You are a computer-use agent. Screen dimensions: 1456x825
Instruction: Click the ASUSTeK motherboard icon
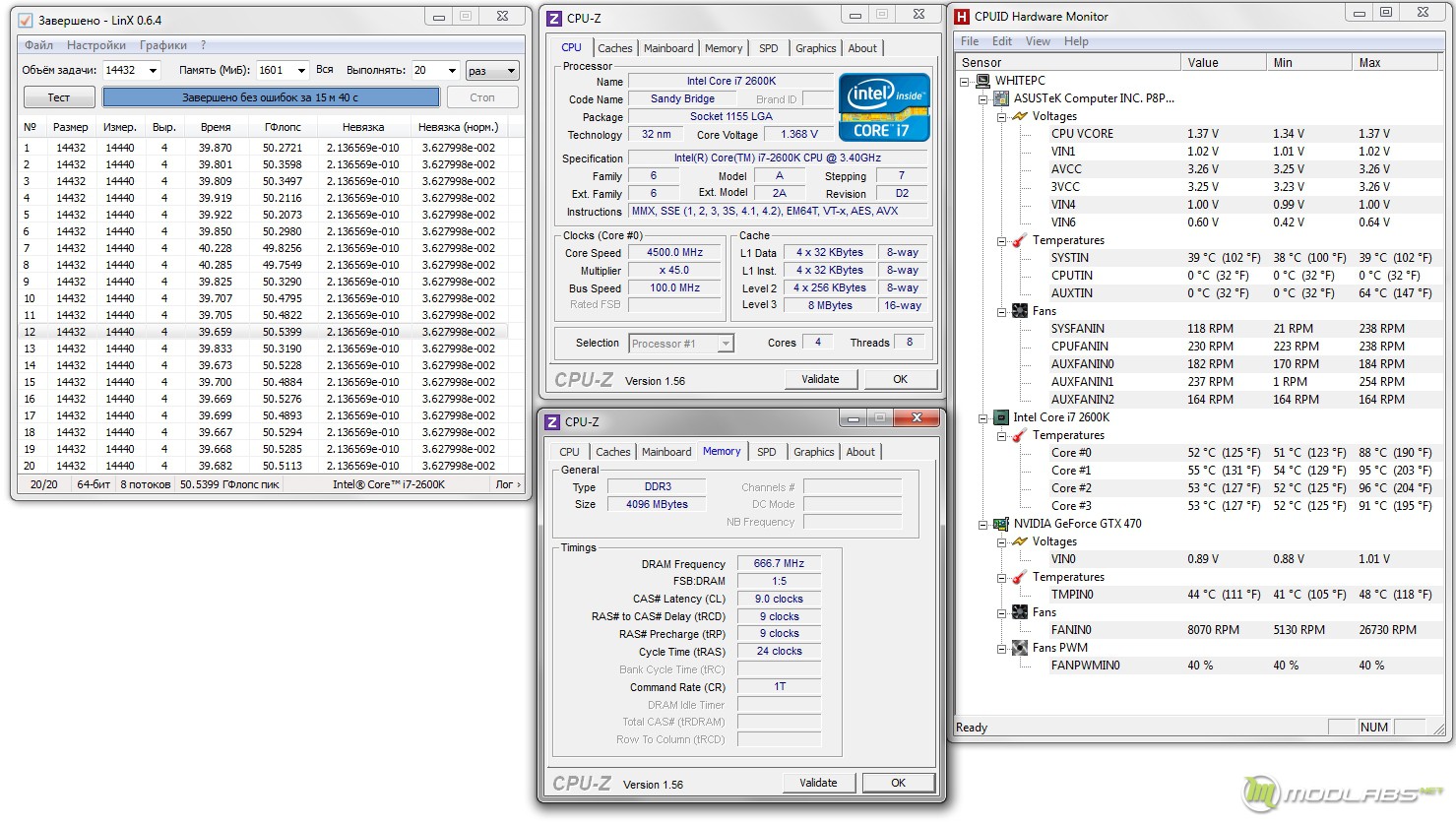(1000, 98)
